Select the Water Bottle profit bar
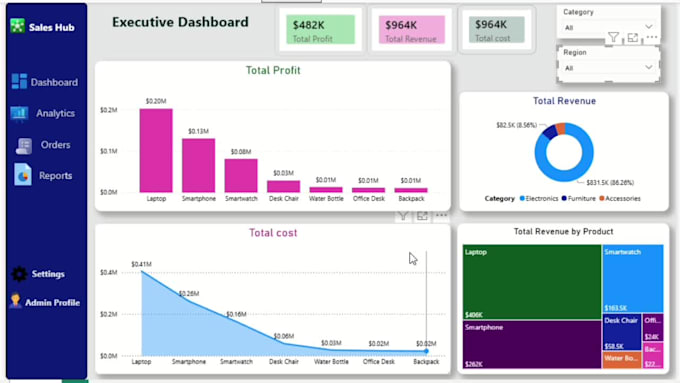Screen dimensions: 680x383 pyautogui.click(x=326, y=190)
